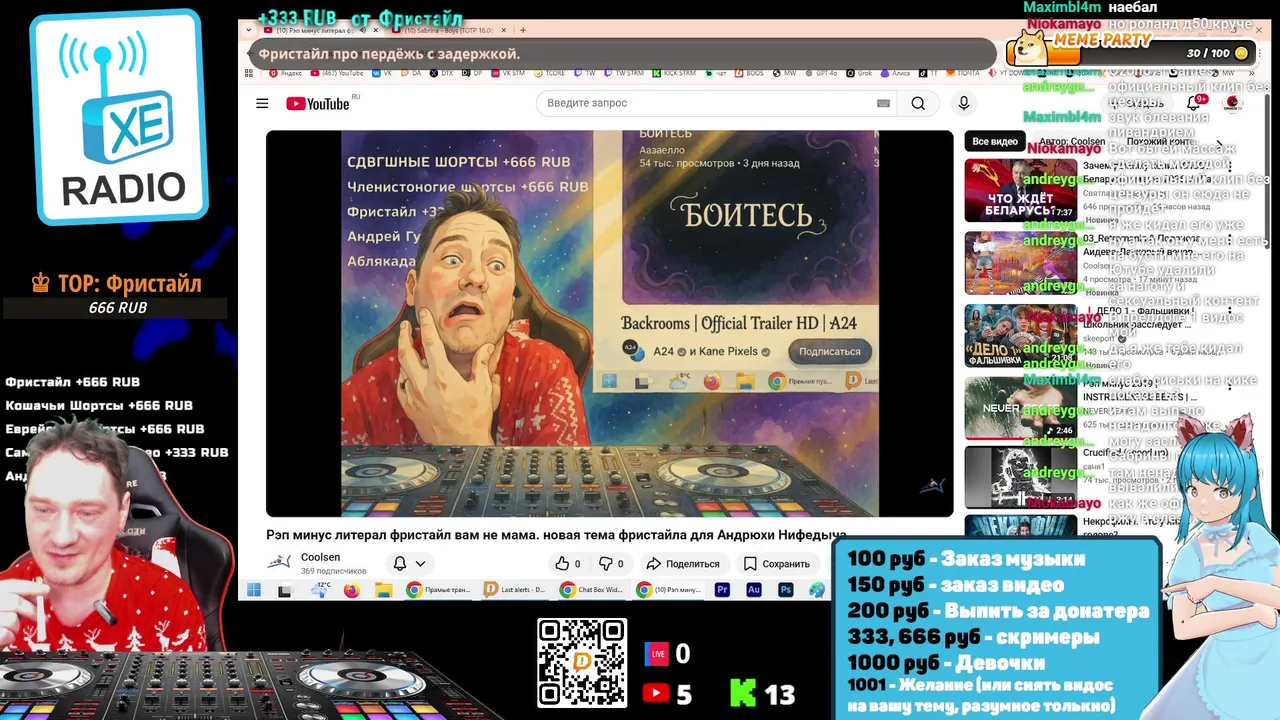
Task: Open the Coolsen channel avatar
Action: 280,563
